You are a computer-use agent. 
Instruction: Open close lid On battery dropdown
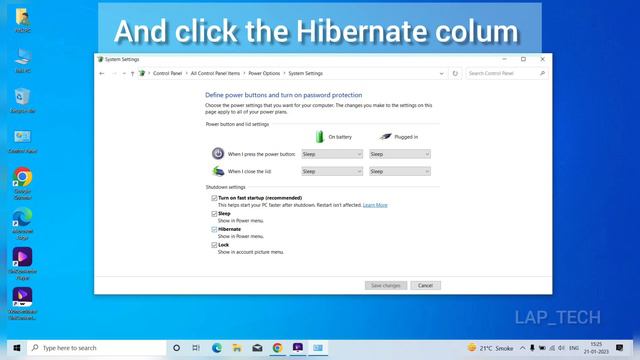pyautogui.click(x=332, y=171)
